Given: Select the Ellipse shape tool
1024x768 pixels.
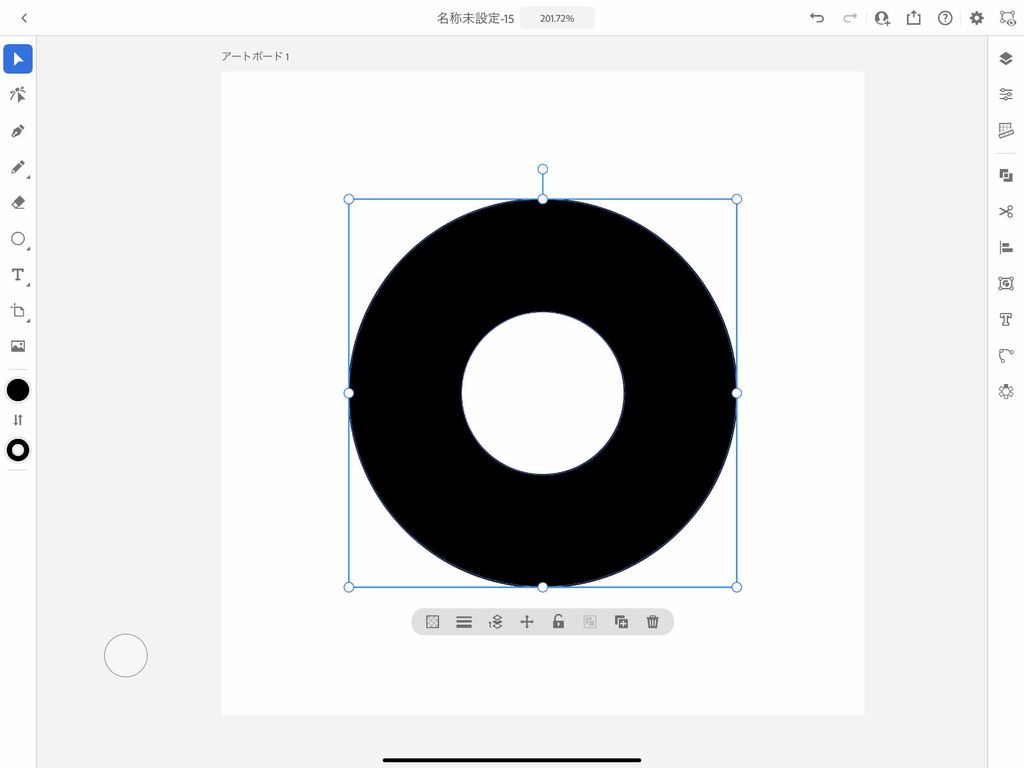Looking at the screenshot, I should (18, 239).
